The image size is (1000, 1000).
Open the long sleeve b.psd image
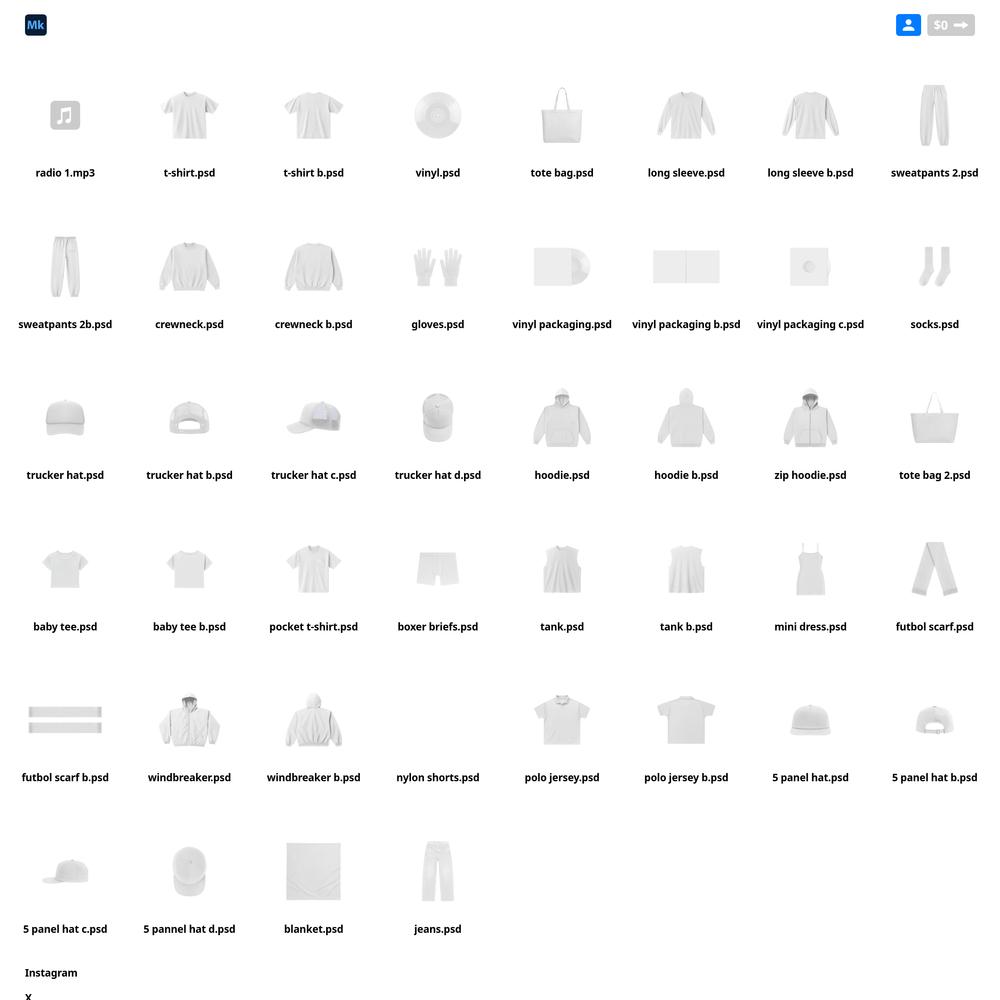tap(810, 115)
